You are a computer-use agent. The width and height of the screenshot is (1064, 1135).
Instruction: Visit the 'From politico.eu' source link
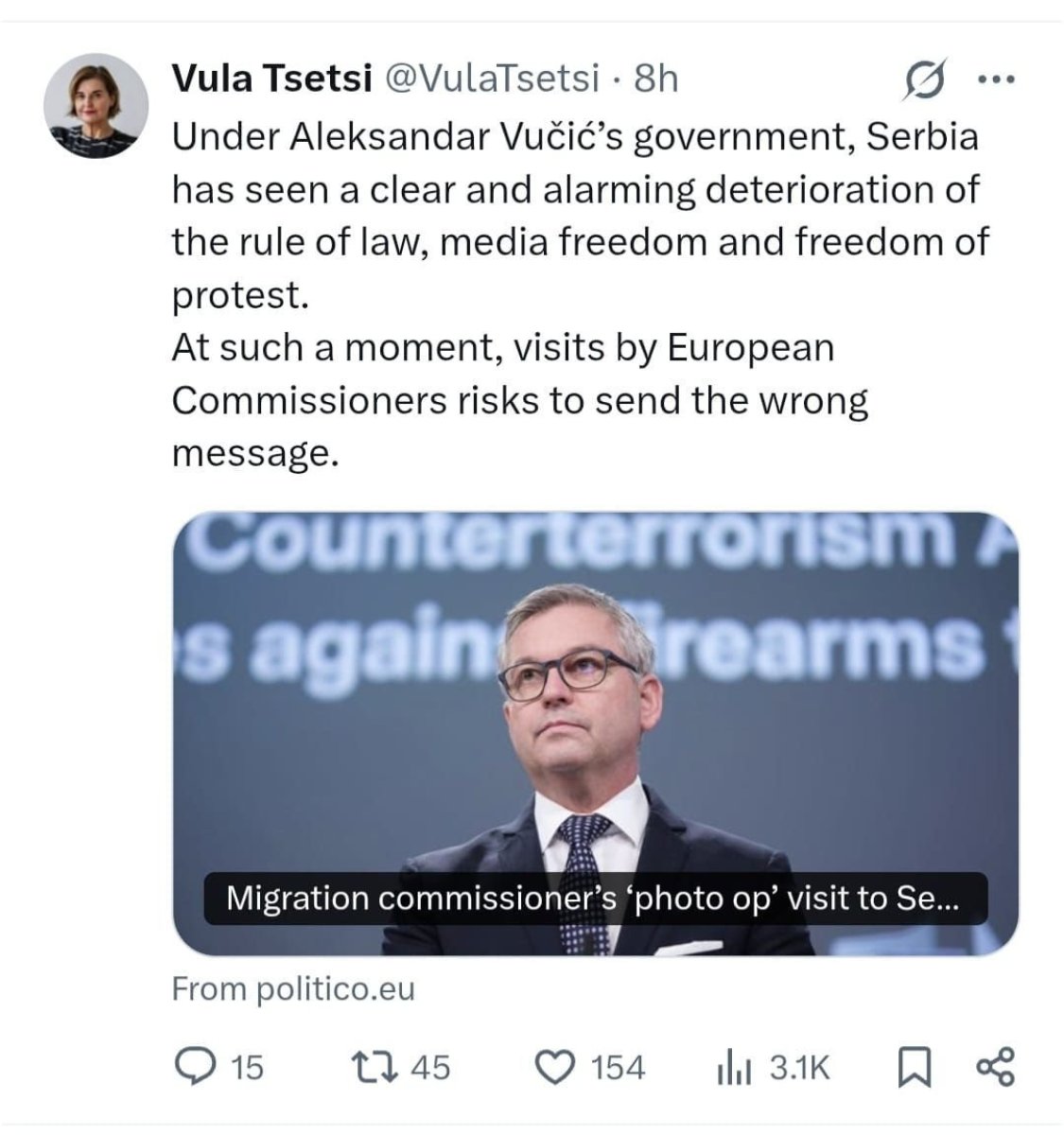pos(293,989)
